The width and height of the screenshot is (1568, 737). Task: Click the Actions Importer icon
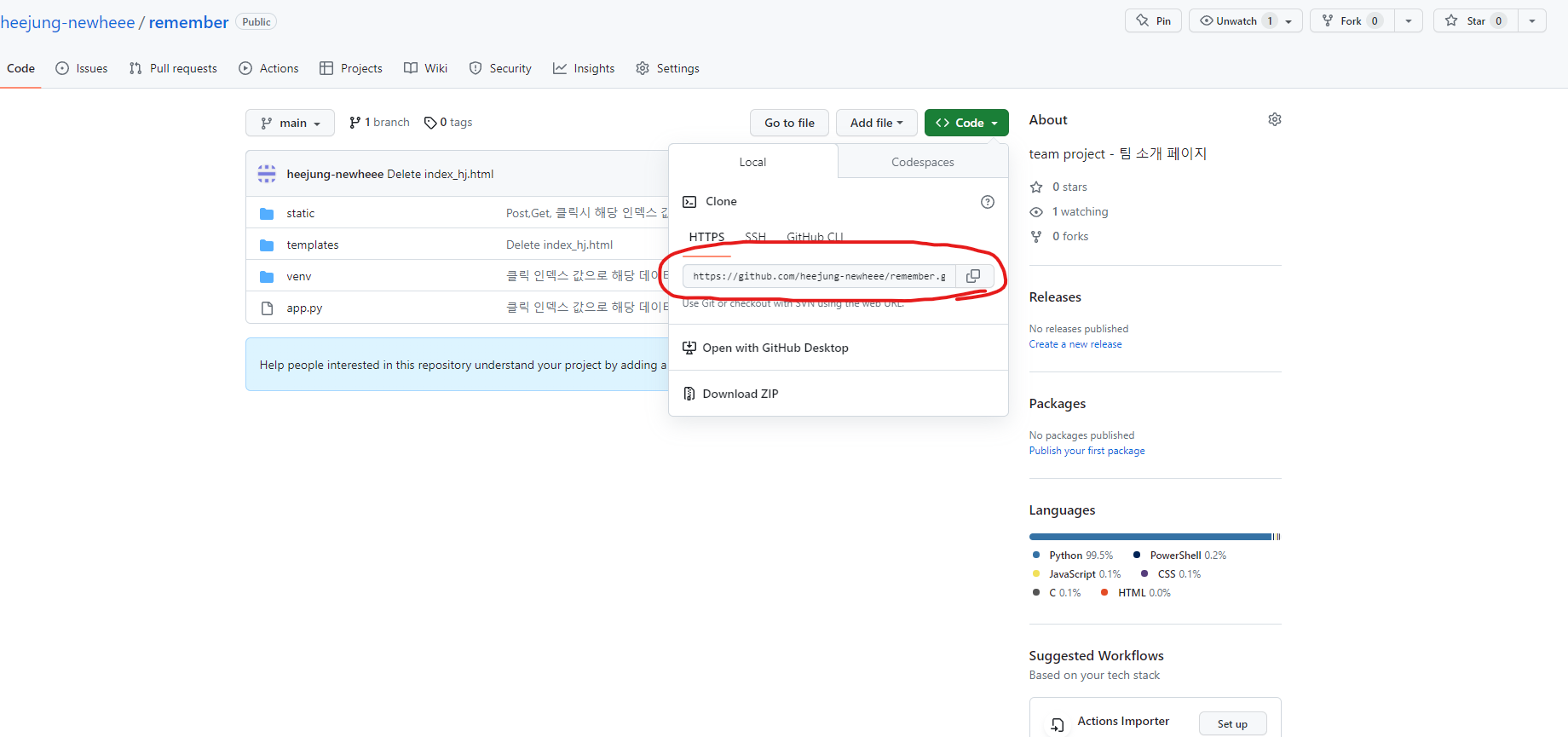(1058, 724)
